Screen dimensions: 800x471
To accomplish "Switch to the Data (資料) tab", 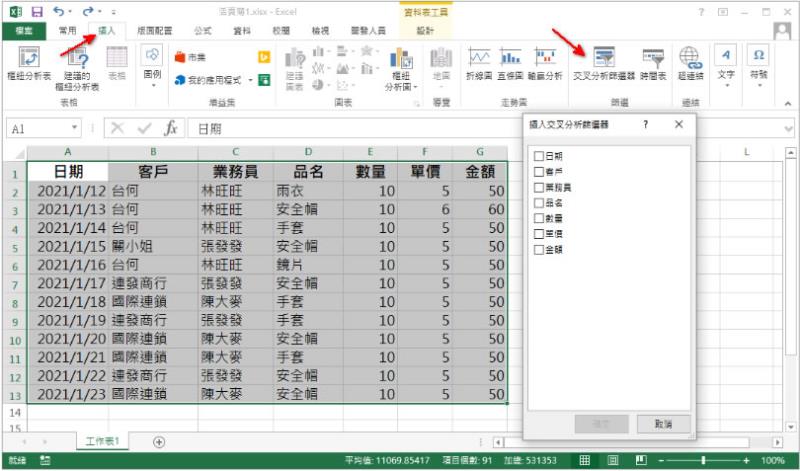I will click(x=242, y=31).
